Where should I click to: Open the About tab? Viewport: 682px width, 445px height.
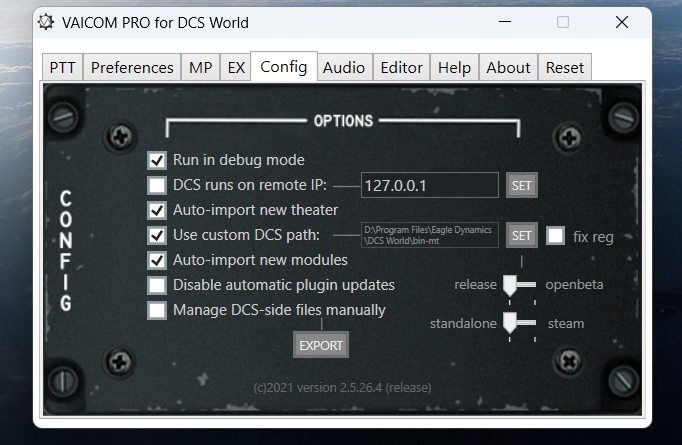point(508,67)
